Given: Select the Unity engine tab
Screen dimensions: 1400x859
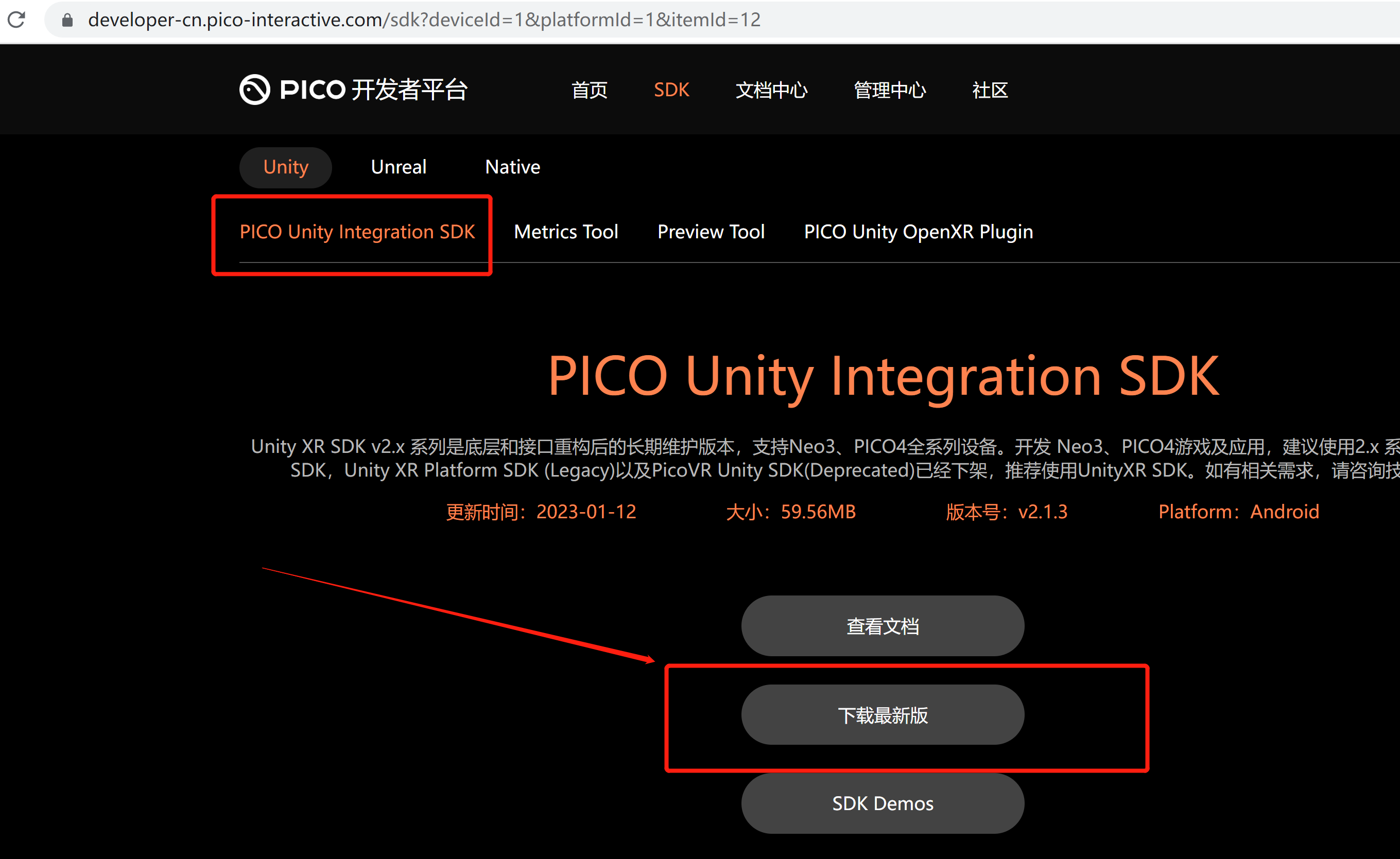Looking at the screenshot, I should tap(285, 166).
